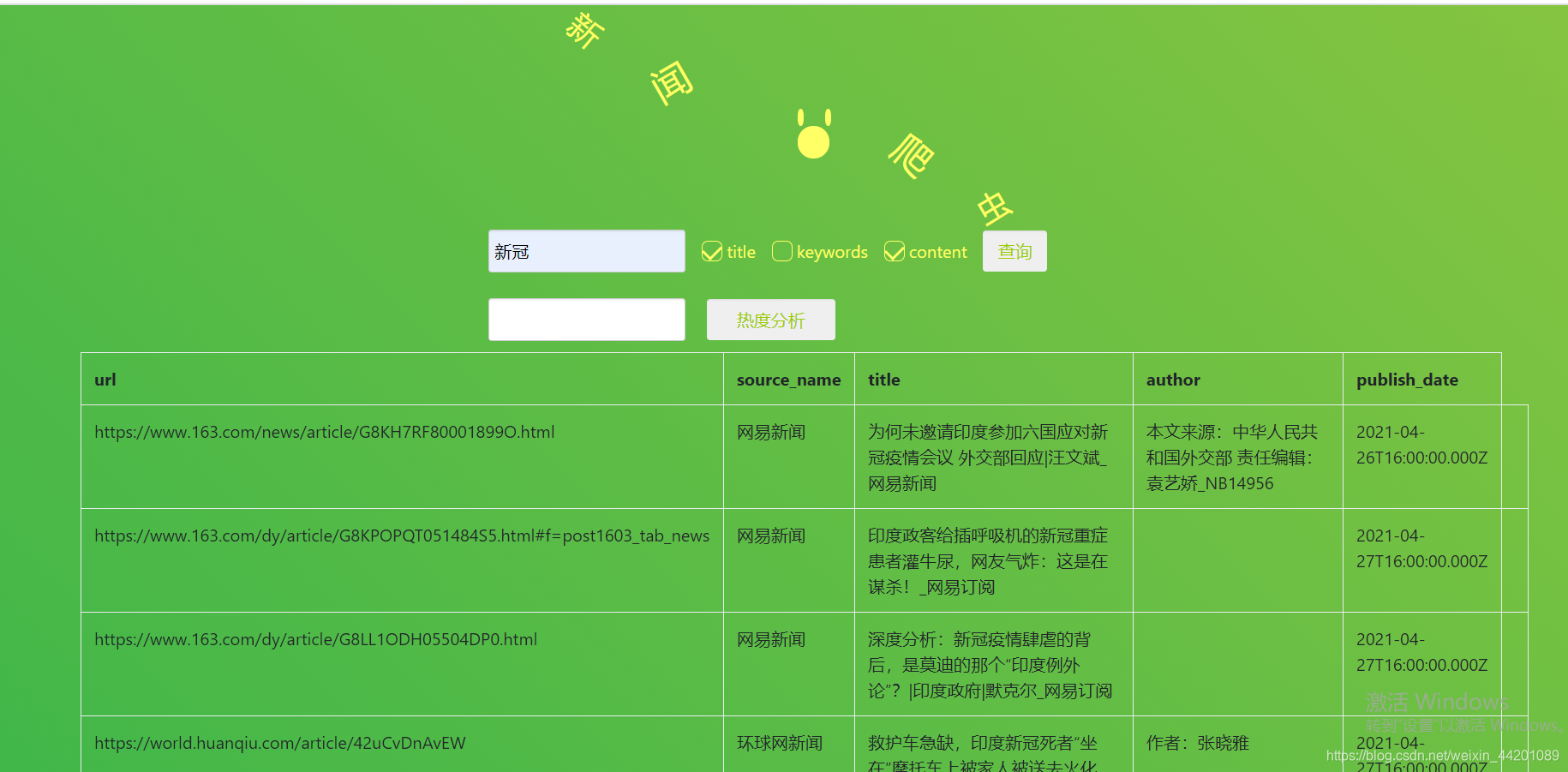Click the URL ending G8LL1ODH05504DP0.html

(x=316, y=639)
